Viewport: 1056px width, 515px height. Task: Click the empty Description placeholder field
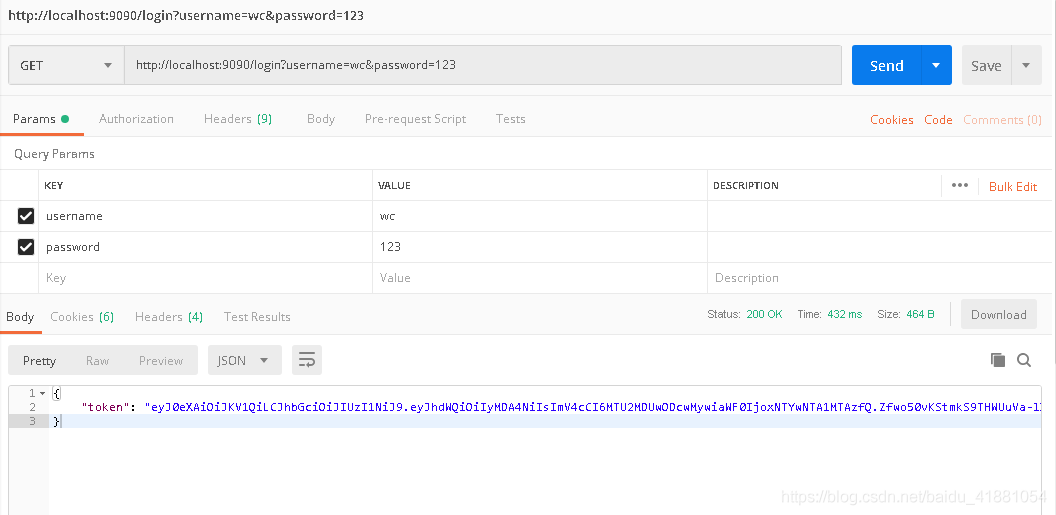[x=879, y=278]
